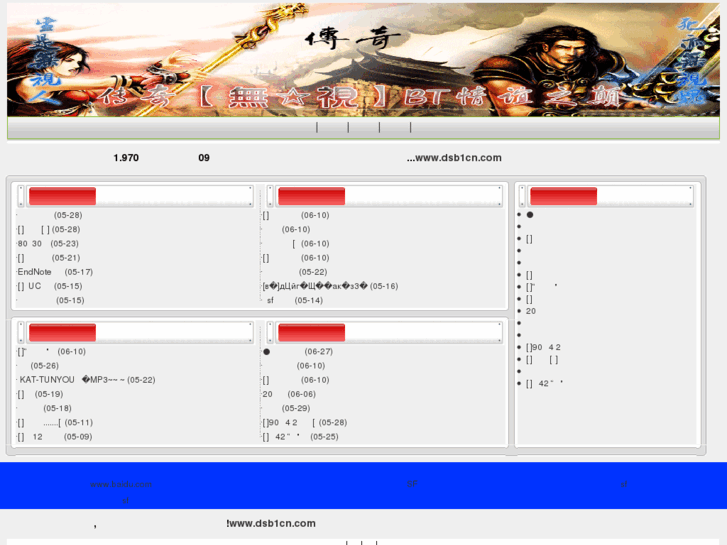Select the entry dated (05-29)
This screenshot has height=545, width=727.
point(296,409)
